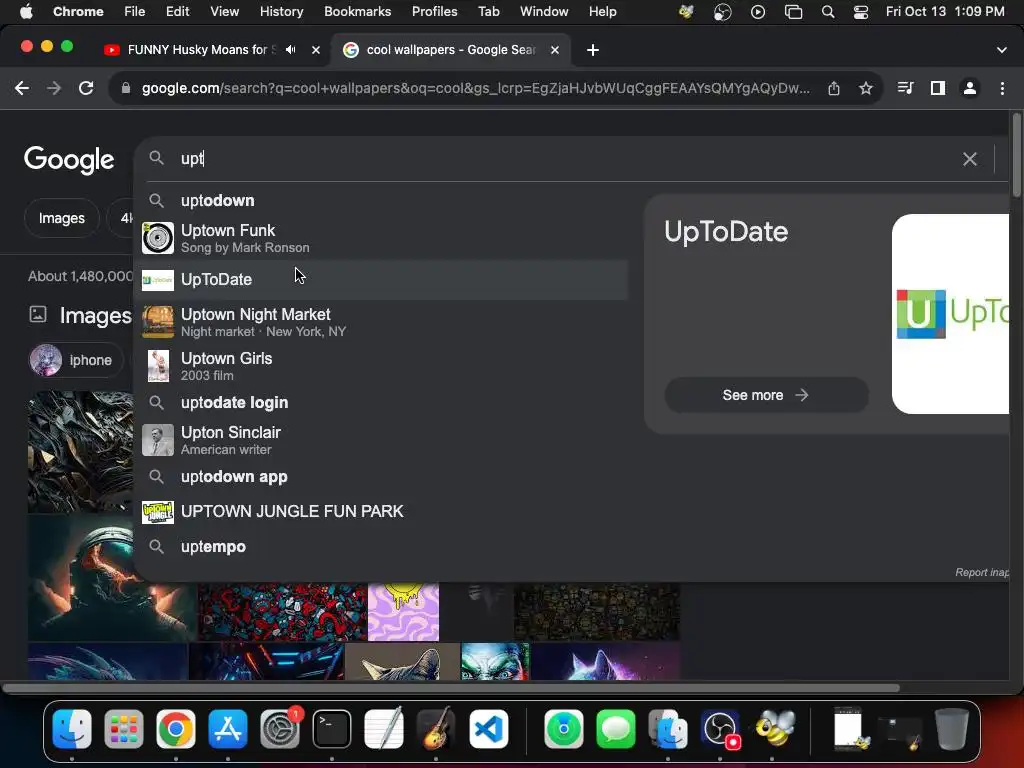Go back using the browser back arrow
1024x768 pixels.
click(x=22, y=88)
